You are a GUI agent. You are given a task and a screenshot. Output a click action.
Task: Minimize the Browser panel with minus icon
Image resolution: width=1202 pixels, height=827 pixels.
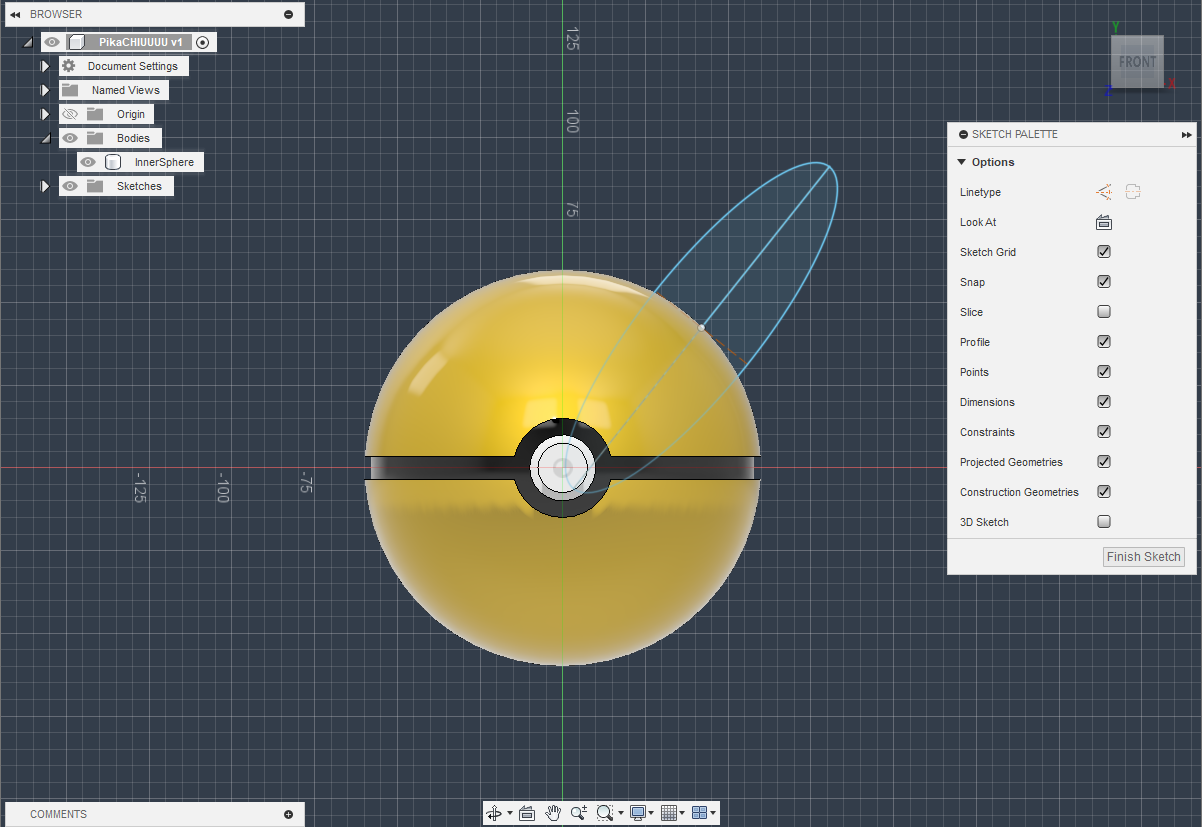[289, 14]
